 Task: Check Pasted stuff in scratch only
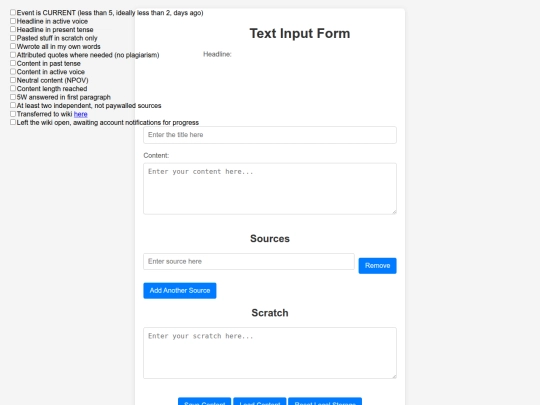tap(13, 38)
